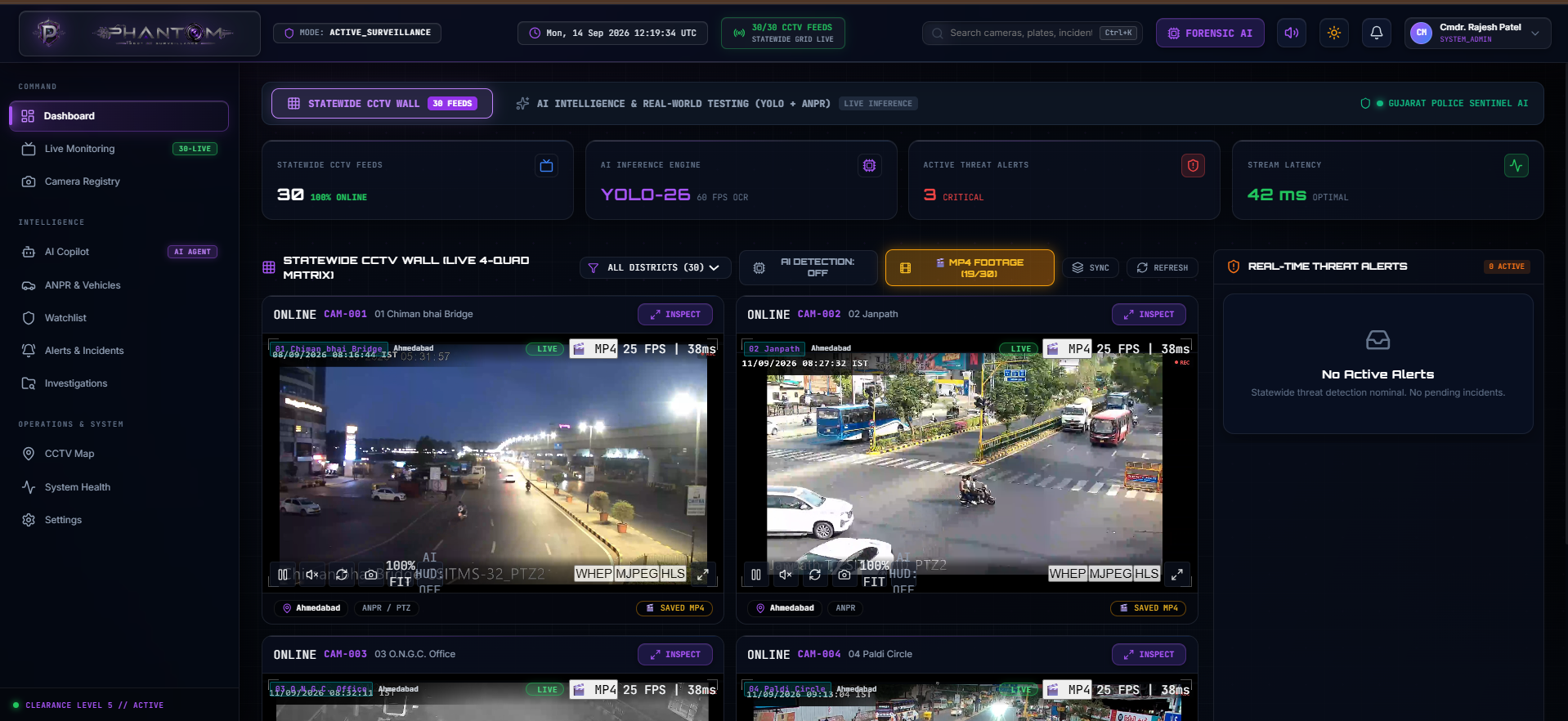1568x721 pixels.
Task: Go to the Watchlist page
Action: pyautogui.click(x=119, y=318)
